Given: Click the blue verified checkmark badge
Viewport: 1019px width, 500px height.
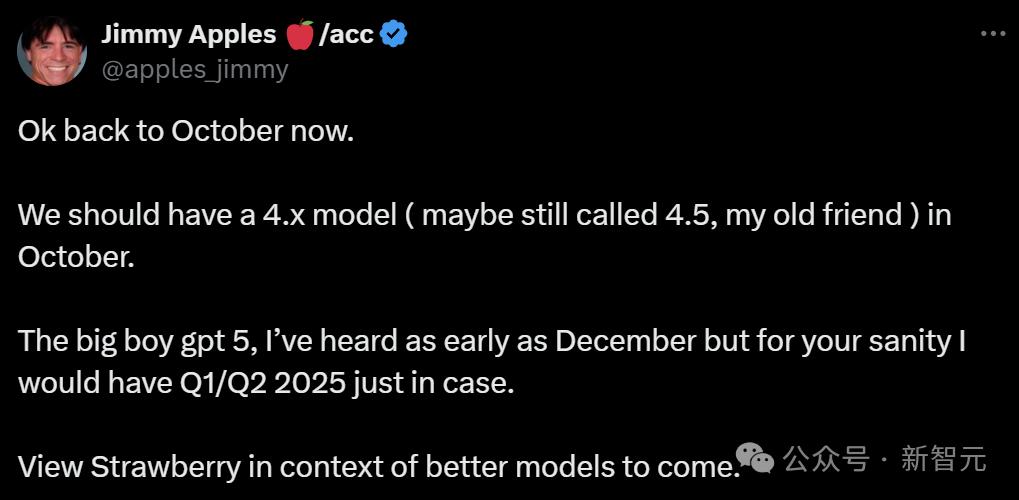Looking at the screenshot, I should (x=394, y=35).
